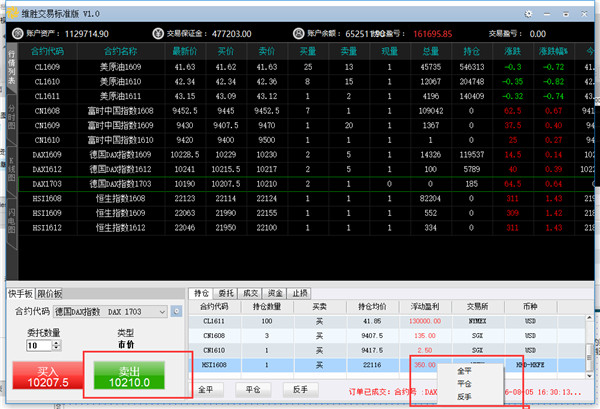
Task: Increase 委托数量 with the up arrow
Action: point(57,343)
